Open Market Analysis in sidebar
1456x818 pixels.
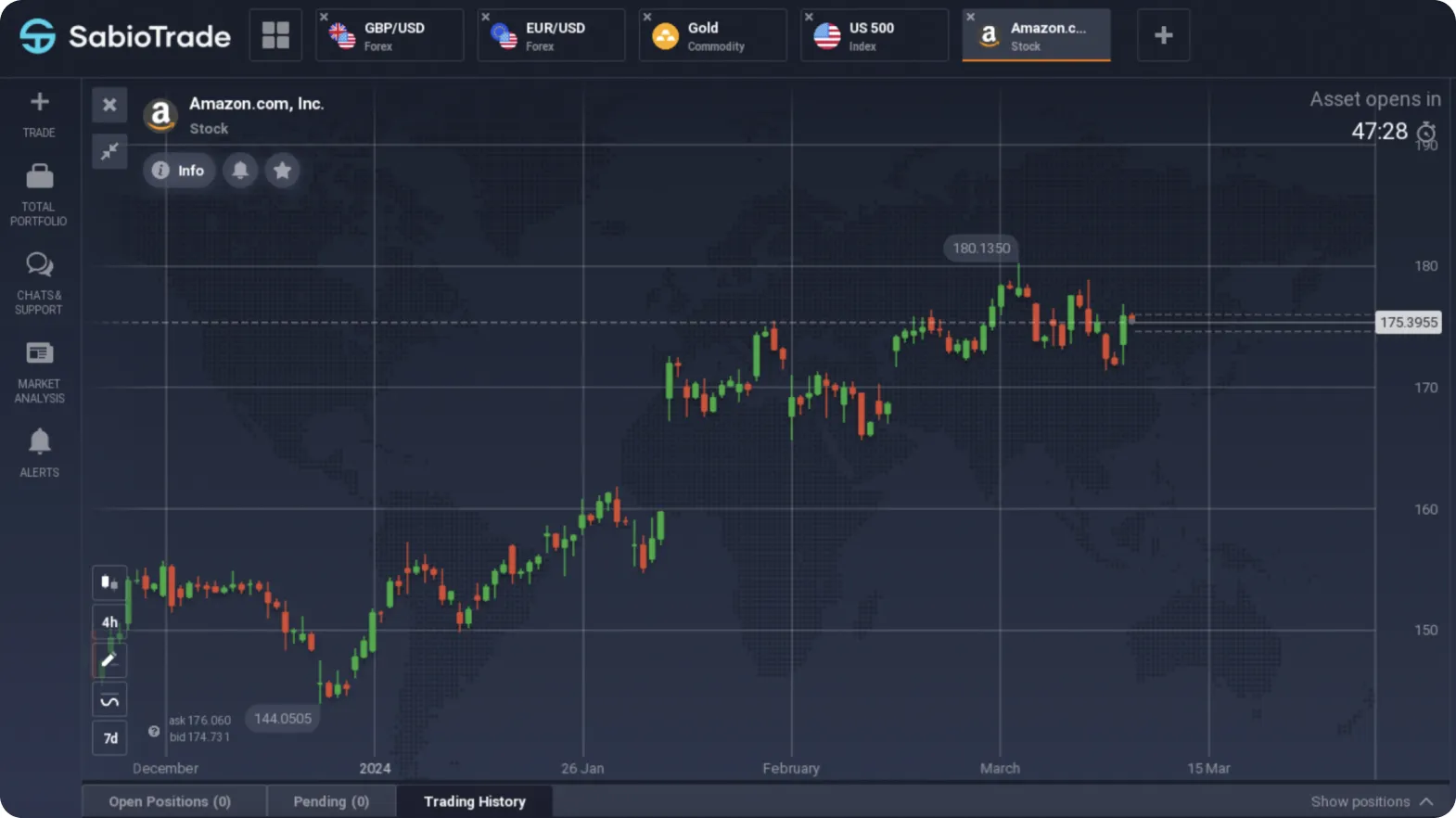pos(39,372)
